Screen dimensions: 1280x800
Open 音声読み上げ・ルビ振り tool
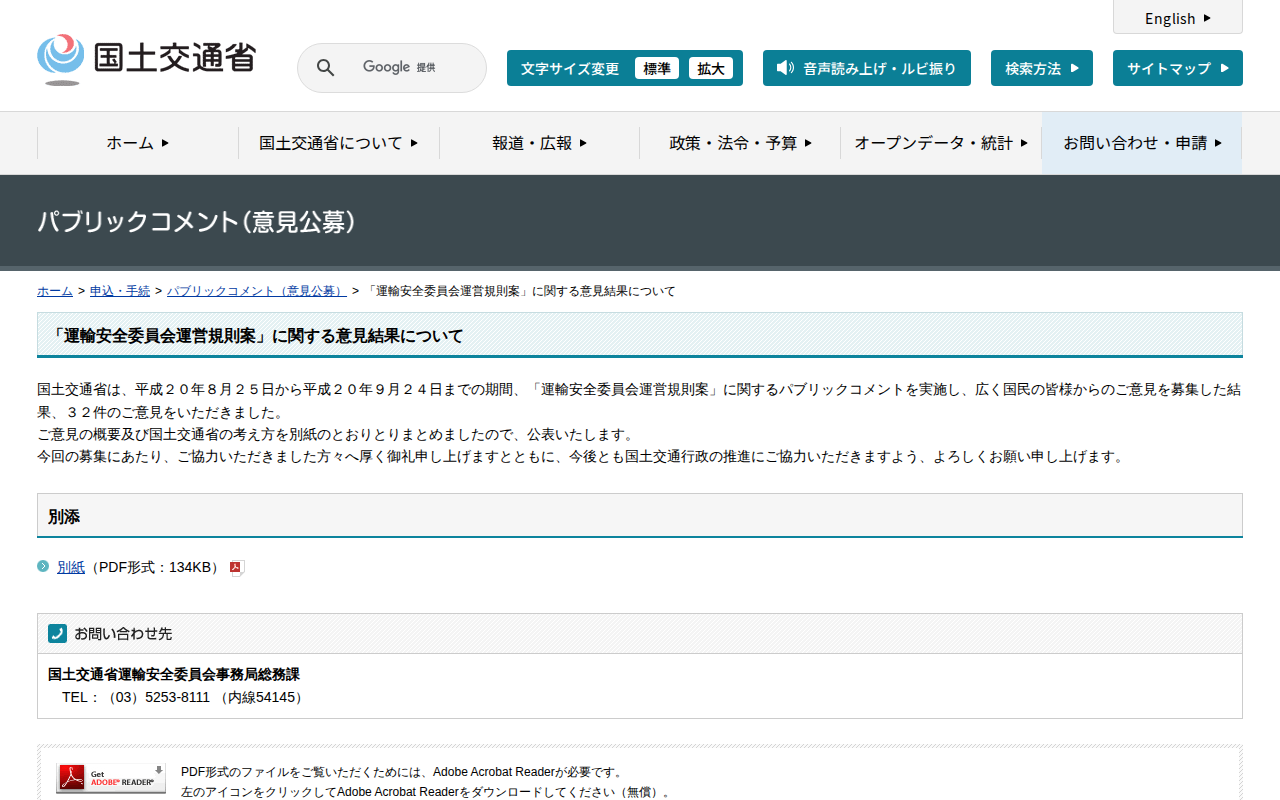pyautogui.click(x=867, y=68)
